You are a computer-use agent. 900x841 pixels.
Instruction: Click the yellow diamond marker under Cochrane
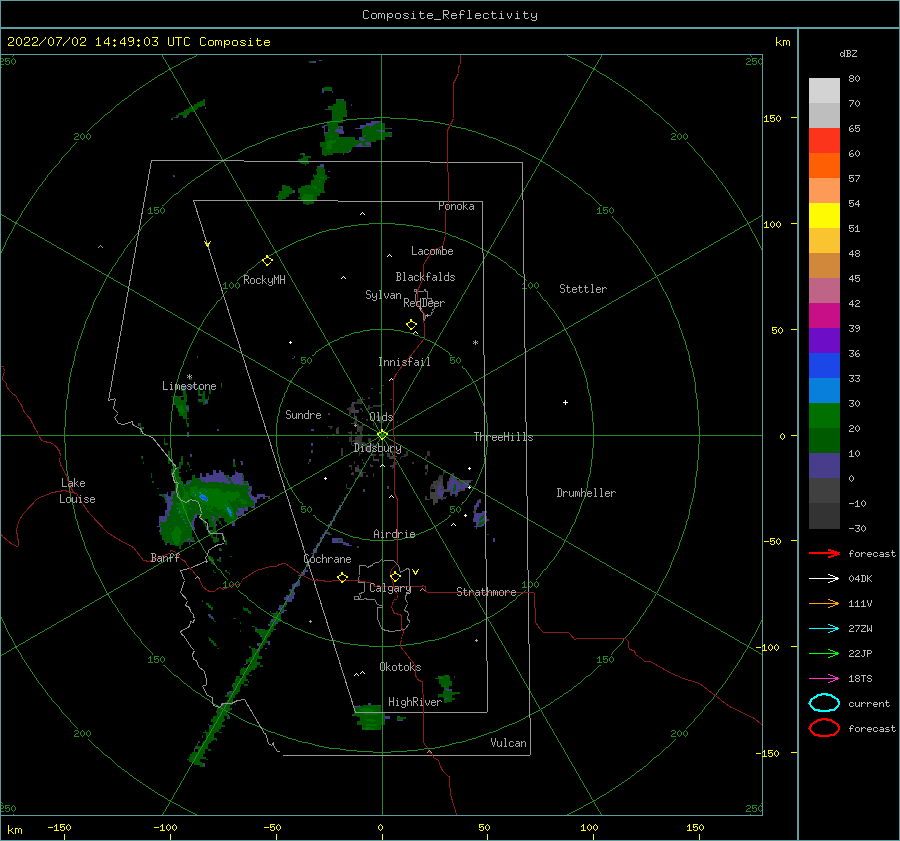coord(342,577)
